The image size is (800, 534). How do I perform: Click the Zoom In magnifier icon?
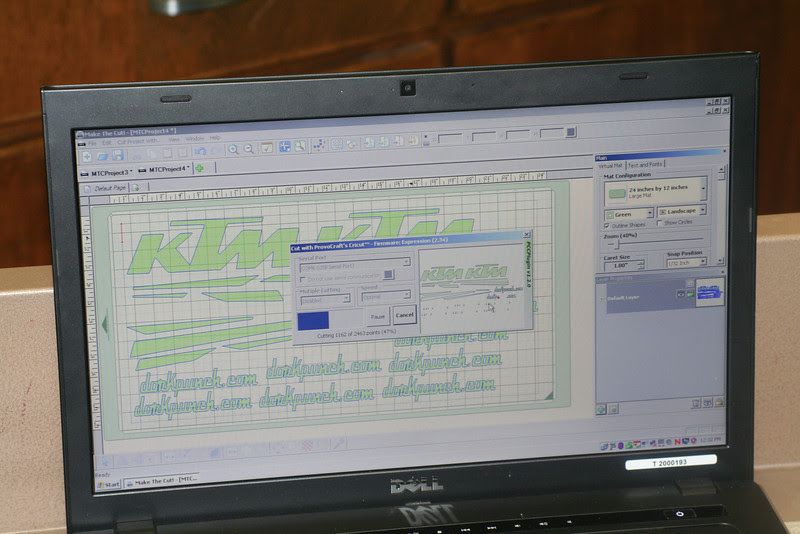233,150
